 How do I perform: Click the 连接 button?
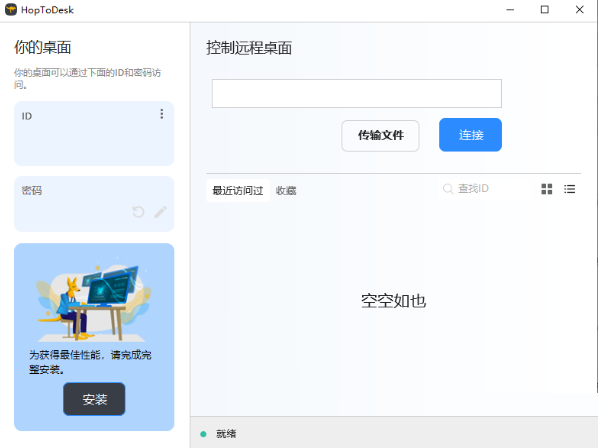(x=470, y=135)
